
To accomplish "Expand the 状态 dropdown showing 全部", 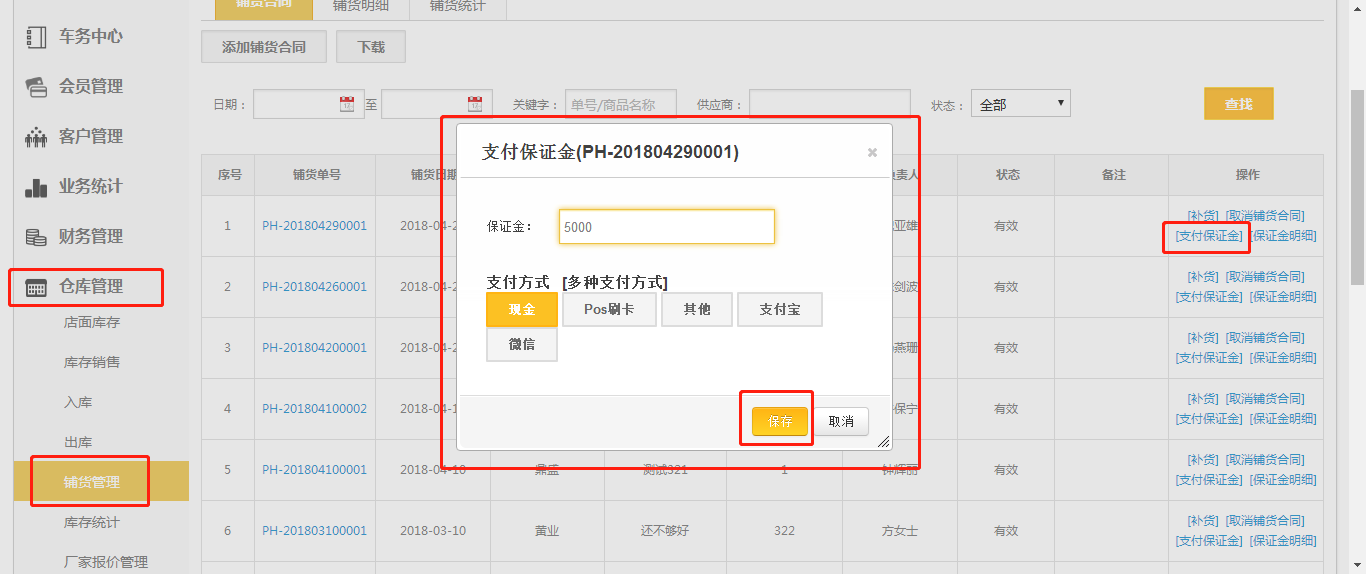I will click(x=1020, y=104).
